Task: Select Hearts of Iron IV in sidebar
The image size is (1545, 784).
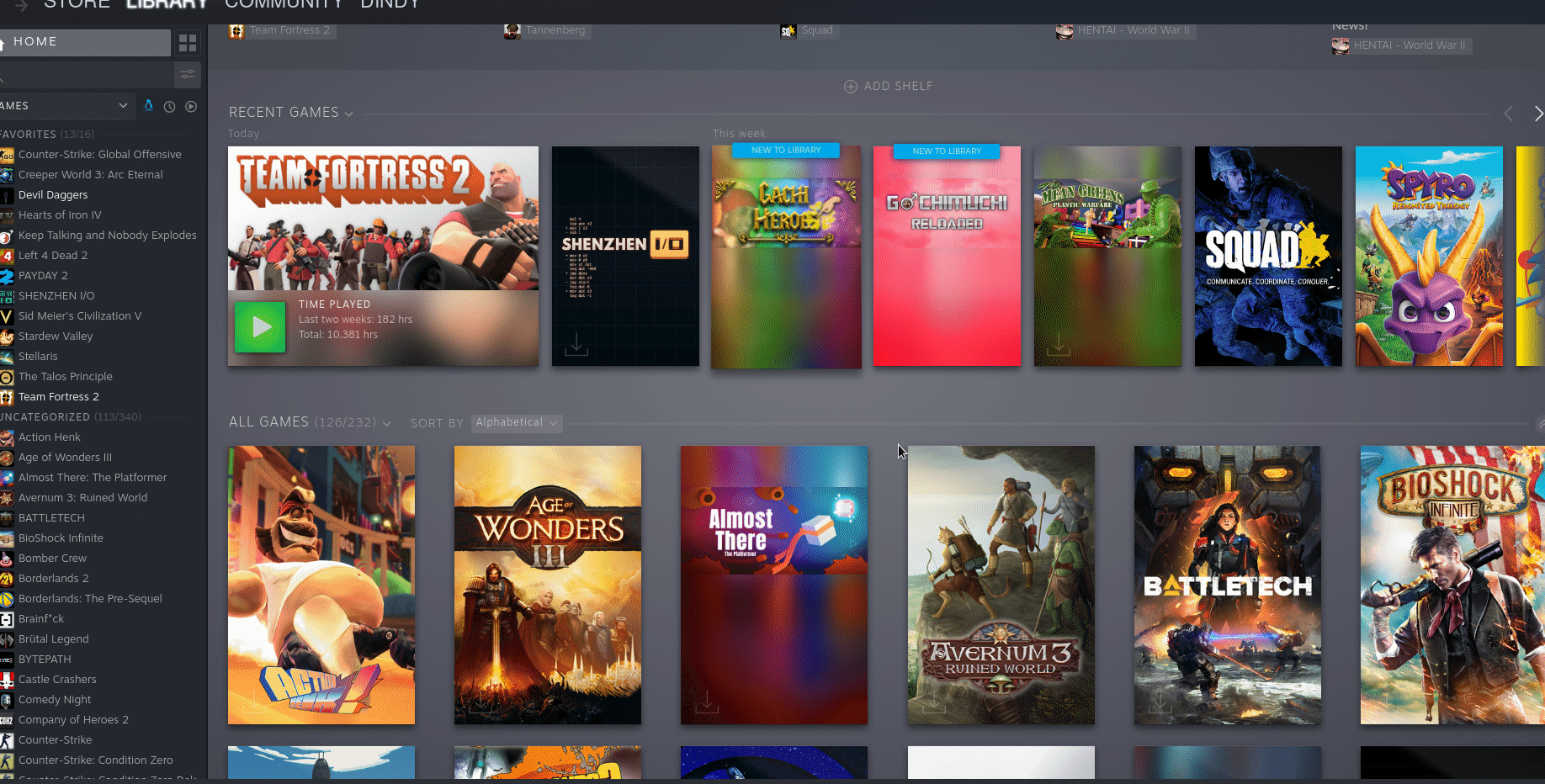Action: coord(60,215)
